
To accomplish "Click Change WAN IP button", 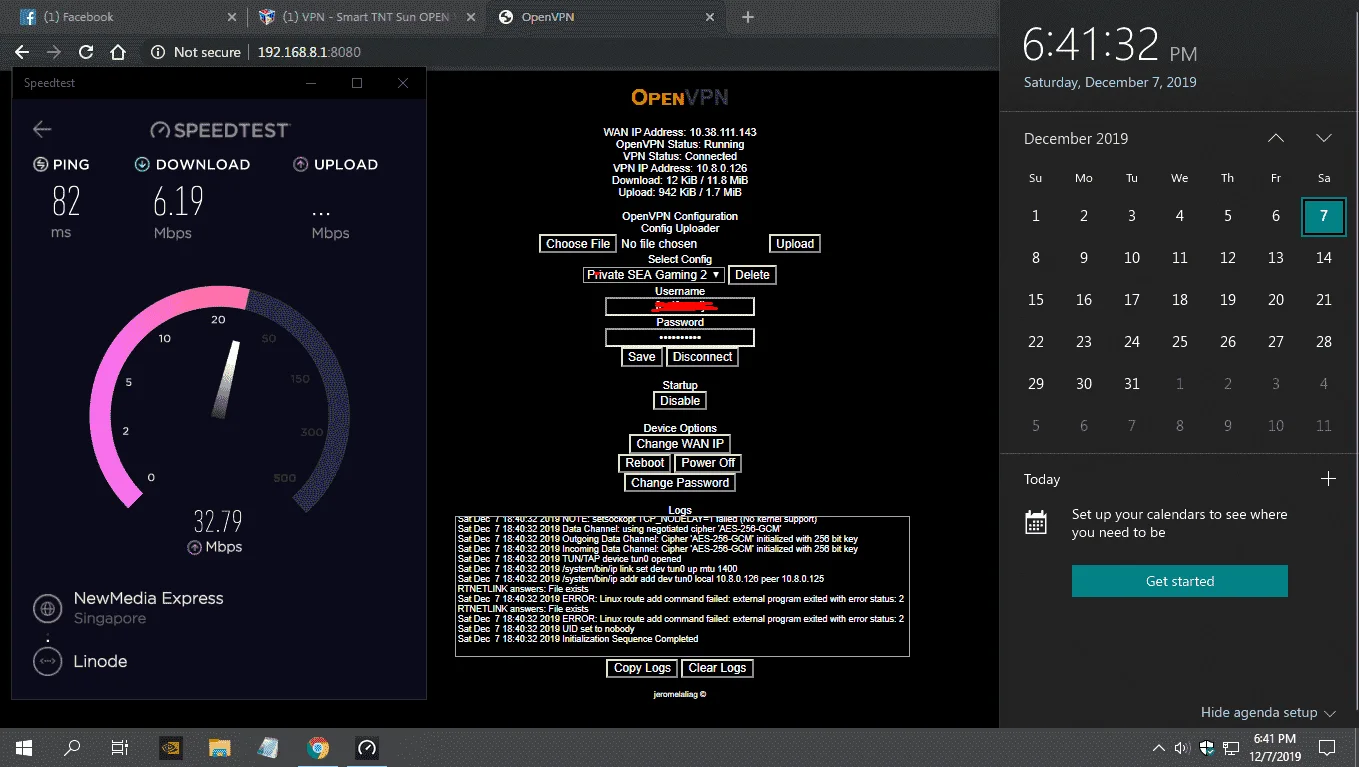I will pyautogui.click(x=680, y=444).
